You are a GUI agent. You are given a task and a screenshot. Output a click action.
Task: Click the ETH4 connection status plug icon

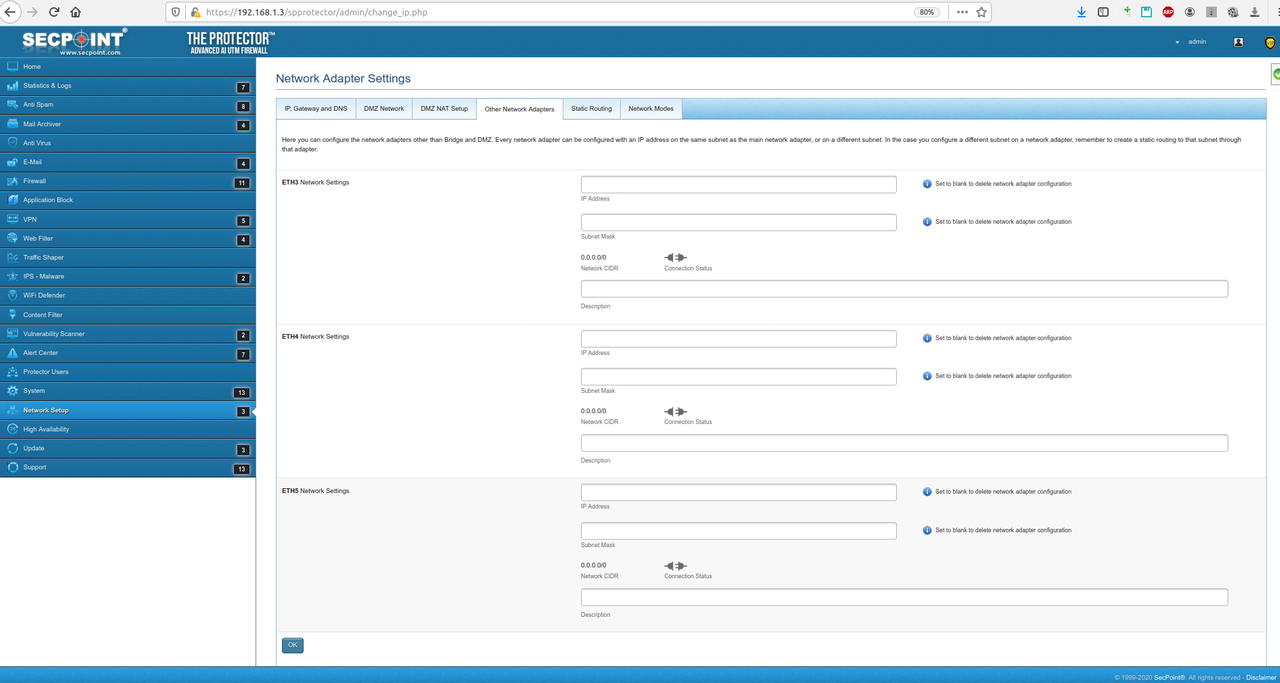click(676, 412)
